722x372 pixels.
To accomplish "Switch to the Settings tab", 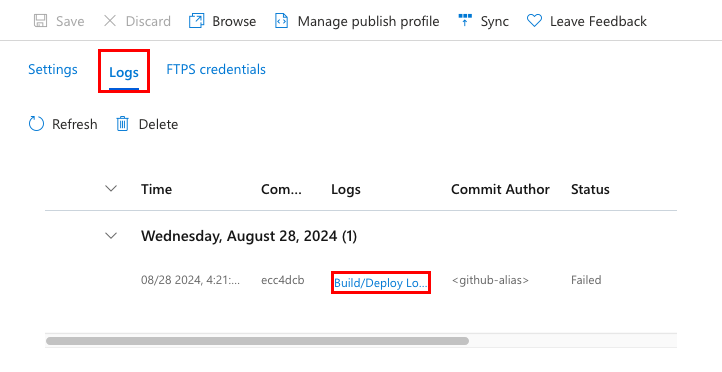I will (53, 70).
